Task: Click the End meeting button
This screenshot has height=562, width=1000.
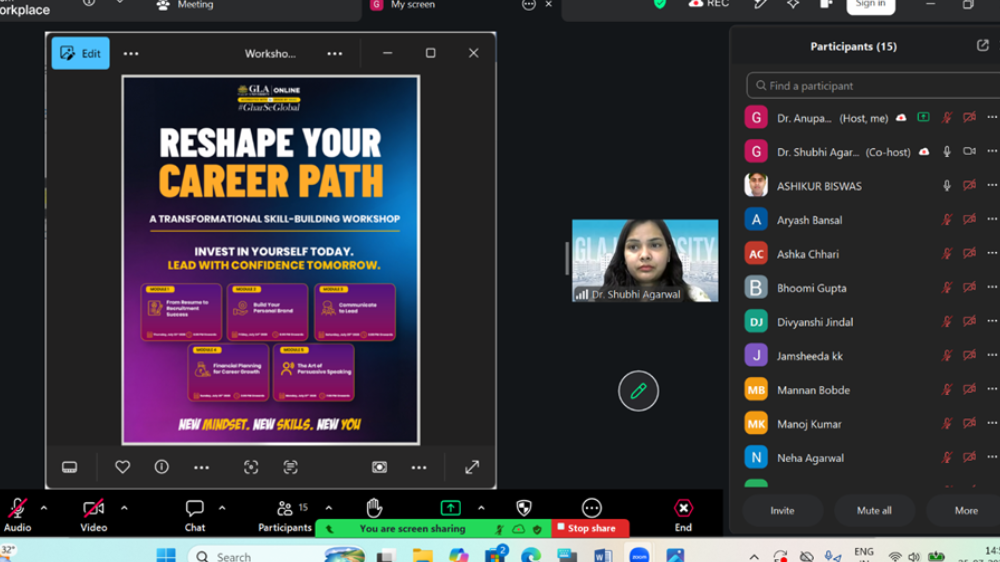Action: (683, 515)
